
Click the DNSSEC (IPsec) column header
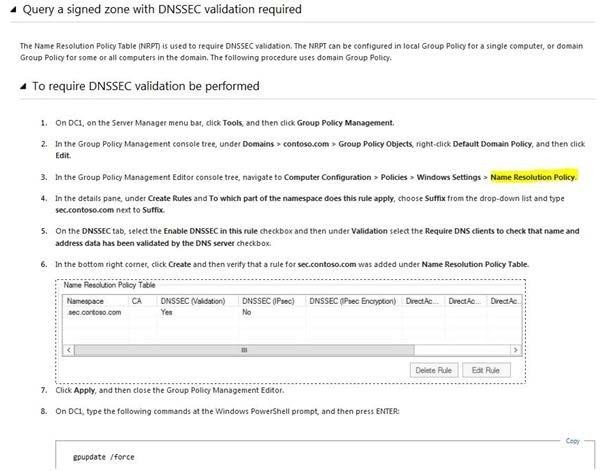click(272, 301)
